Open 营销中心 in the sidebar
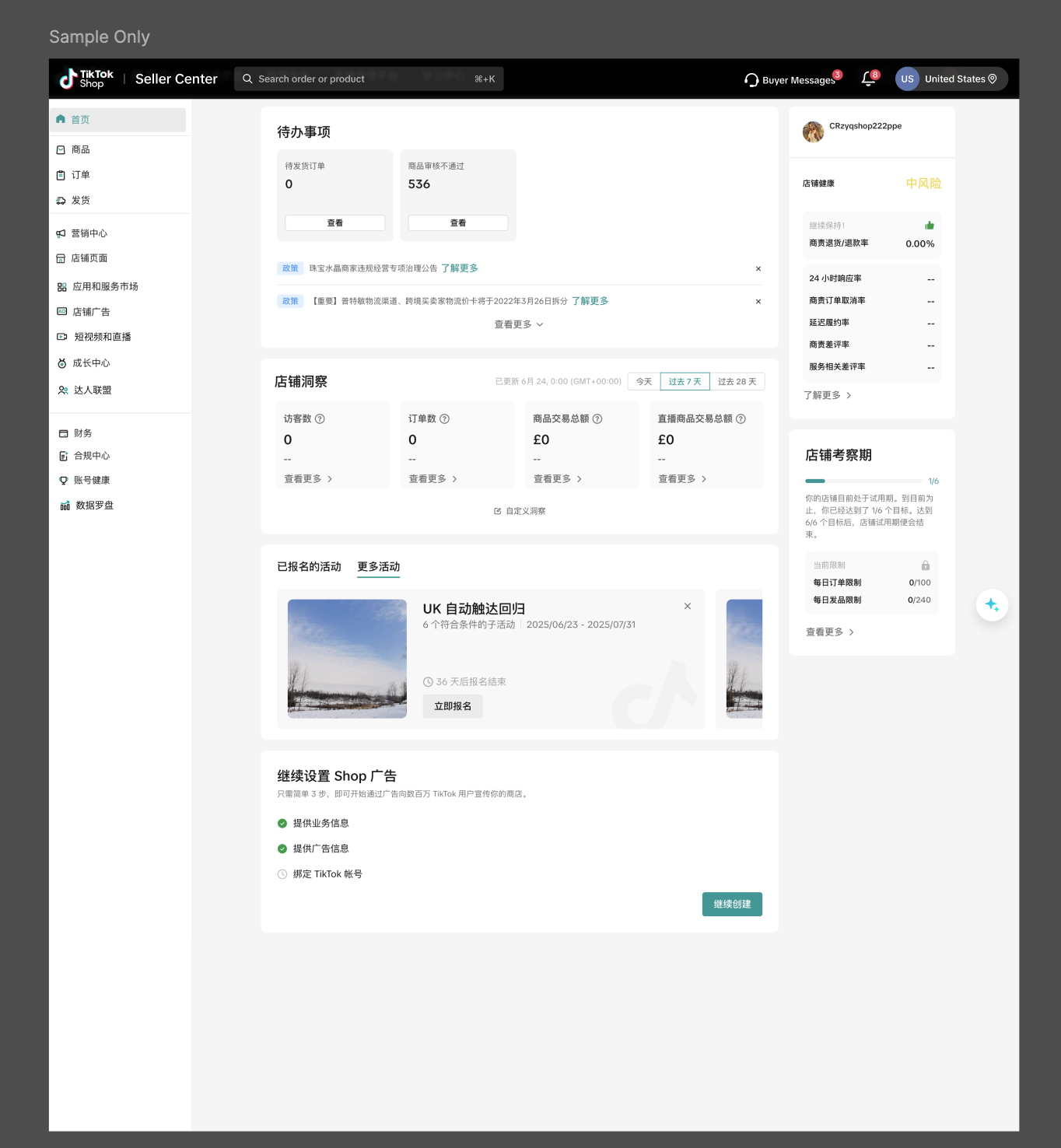This screenshot has height=1148, width=1061. pos(89,233)
